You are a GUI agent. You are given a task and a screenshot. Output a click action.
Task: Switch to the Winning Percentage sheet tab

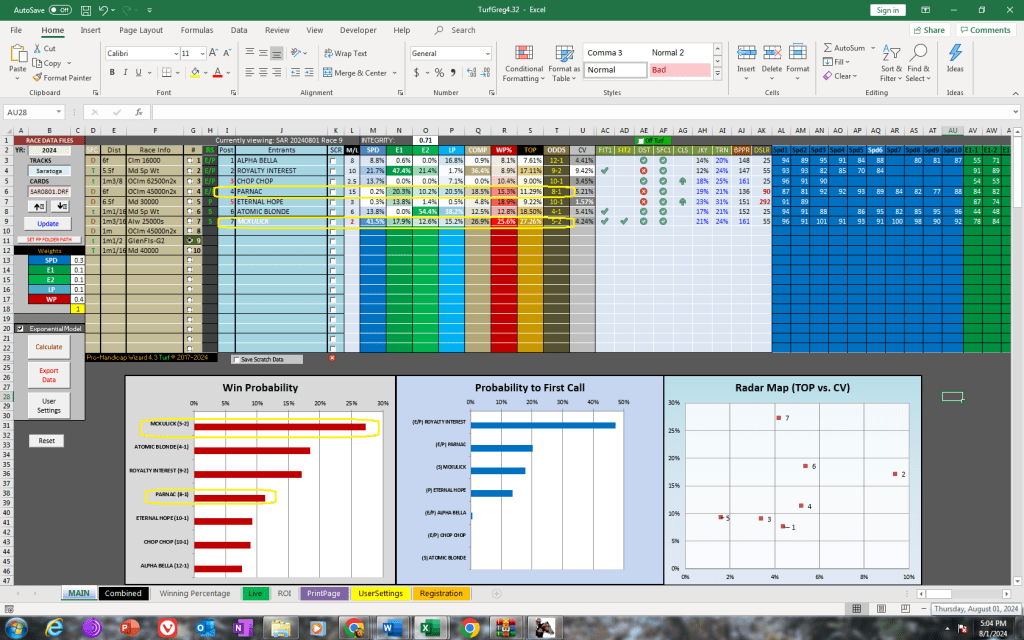194,593
